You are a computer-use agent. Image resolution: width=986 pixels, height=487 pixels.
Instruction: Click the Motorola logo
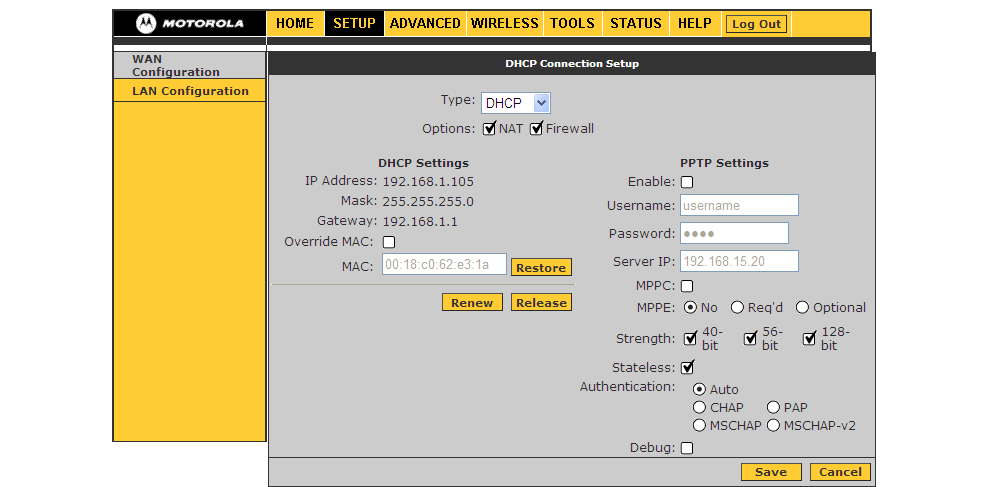(x=188, y=23)
